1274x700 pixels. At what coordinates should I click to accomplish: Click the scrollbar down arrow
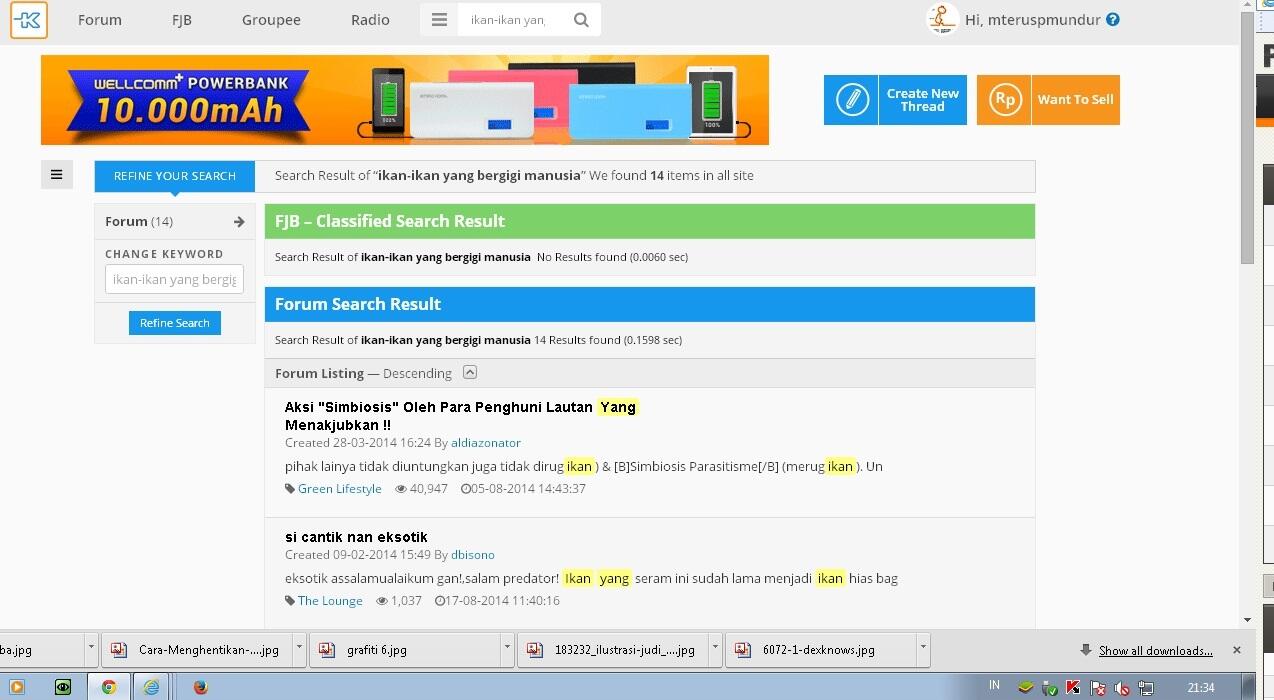(1247, 620)
